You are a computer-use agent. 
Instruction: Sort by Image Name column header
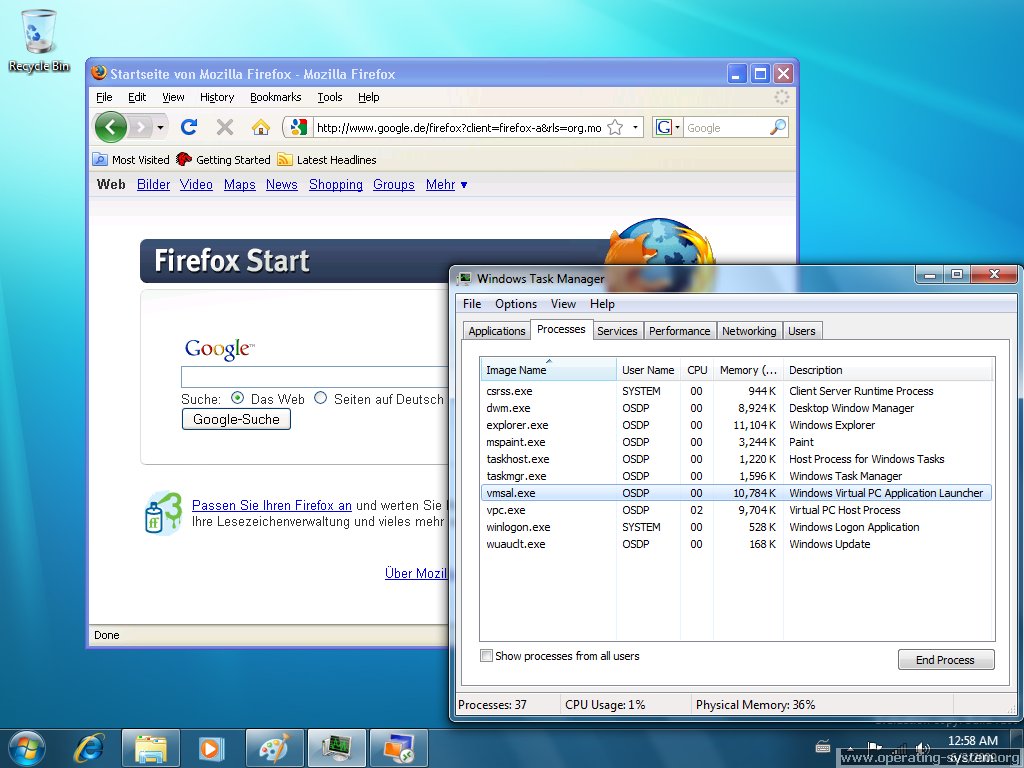[x=549, y=370]
